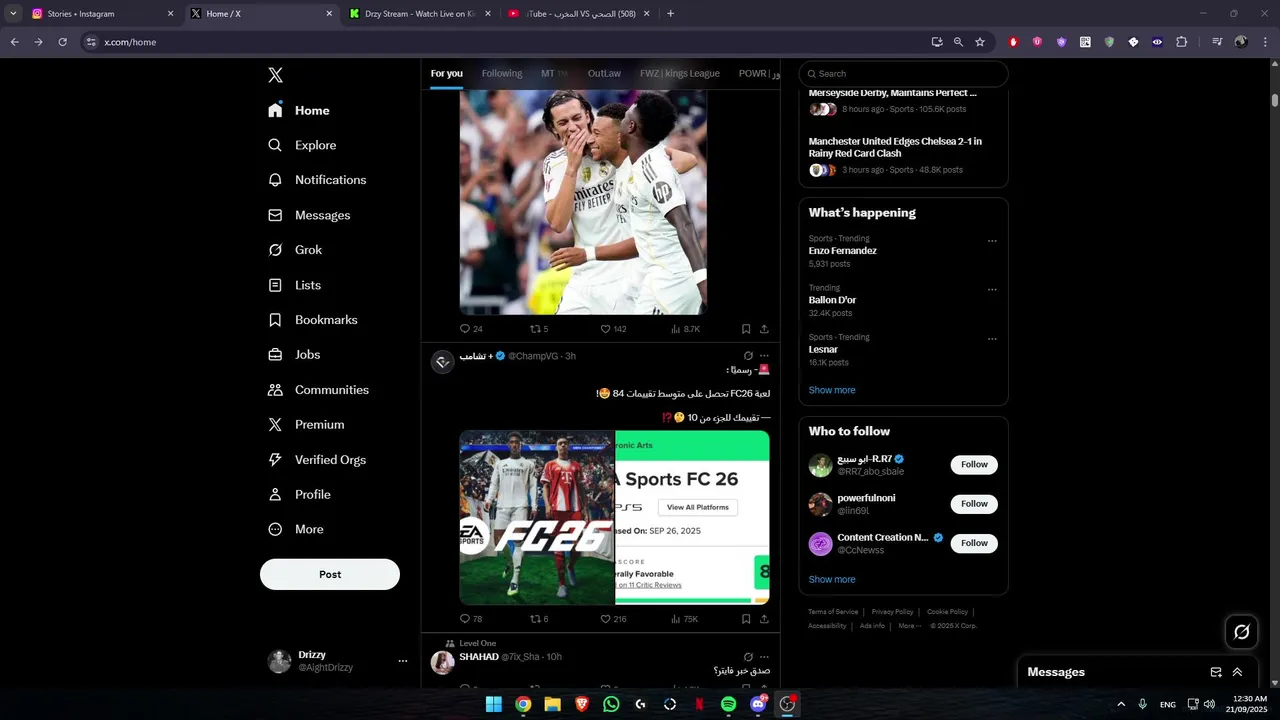Screen dimensions: 1280x720
Task: Open more options for Lesnar trend
Action: tap(992, 339)
